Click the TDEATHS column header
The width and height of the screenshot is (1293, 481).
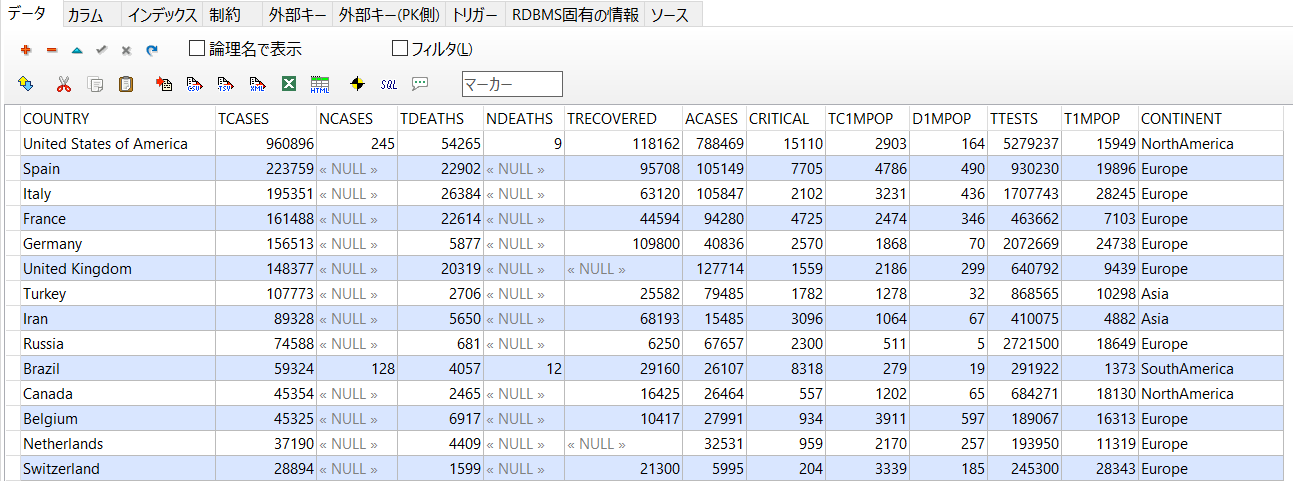click(440, 118)
